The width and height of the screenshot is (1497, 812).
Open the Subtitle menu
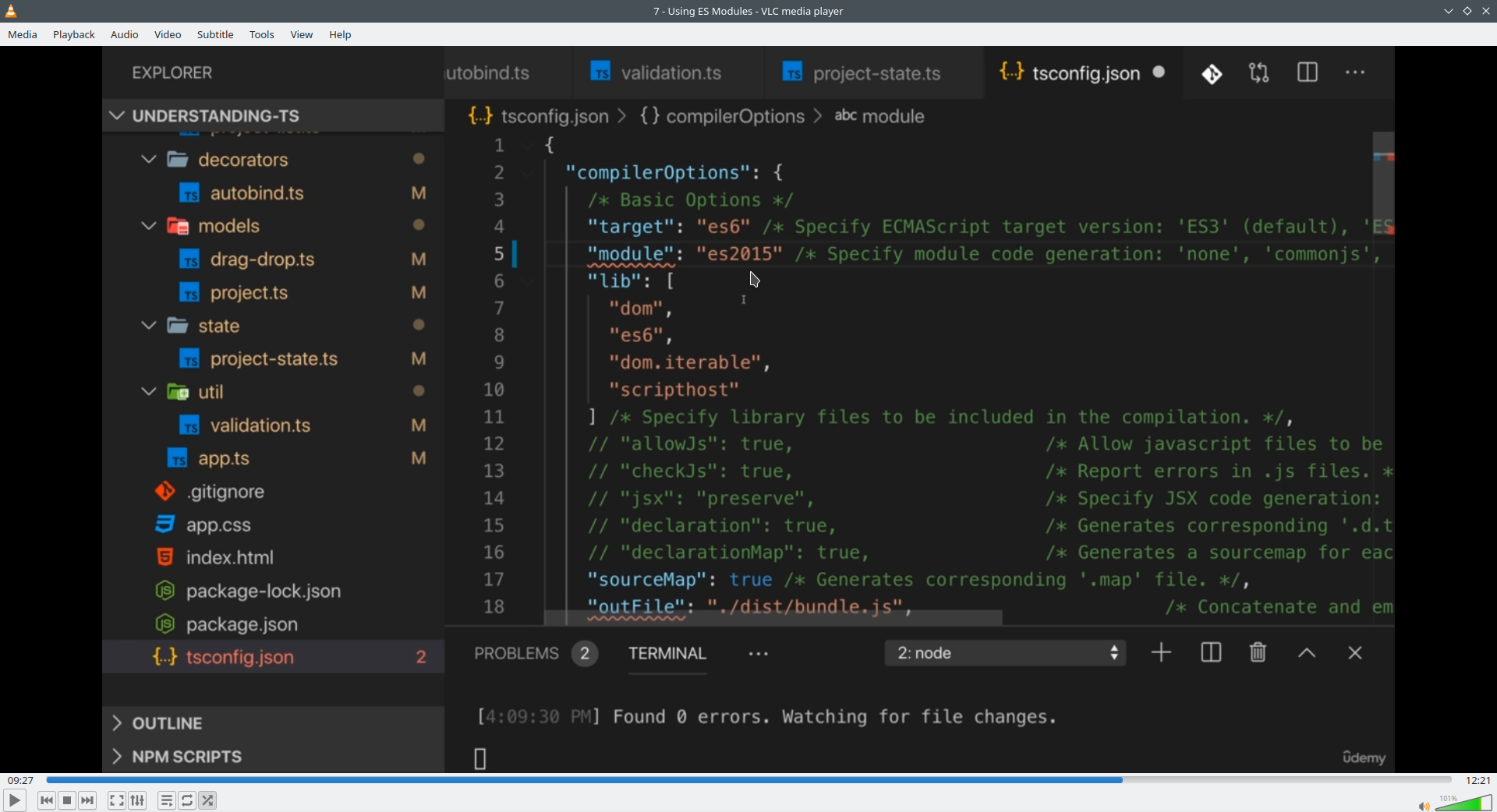(x=215, y=35)
